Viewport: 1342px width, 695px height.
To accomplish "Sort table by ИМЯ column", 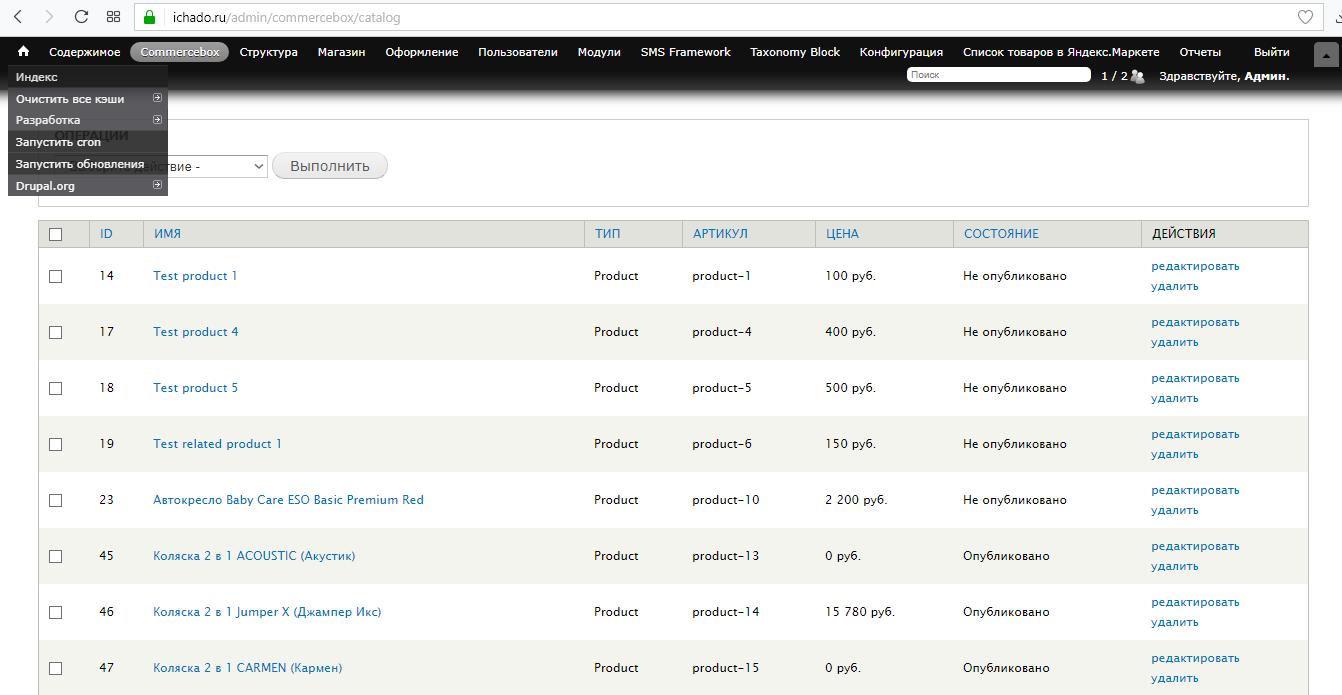I will coord(167,234).
